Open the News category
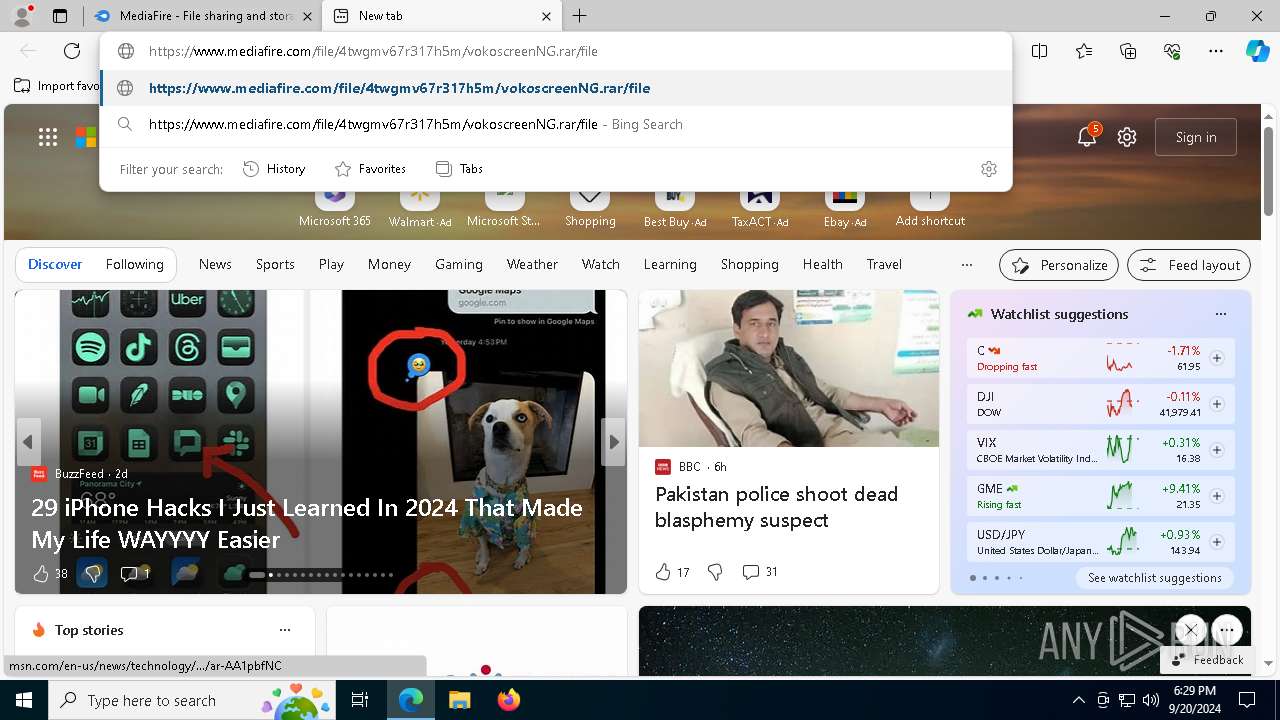This screenshot has height=720, width=1280. (x=215, y=265)
